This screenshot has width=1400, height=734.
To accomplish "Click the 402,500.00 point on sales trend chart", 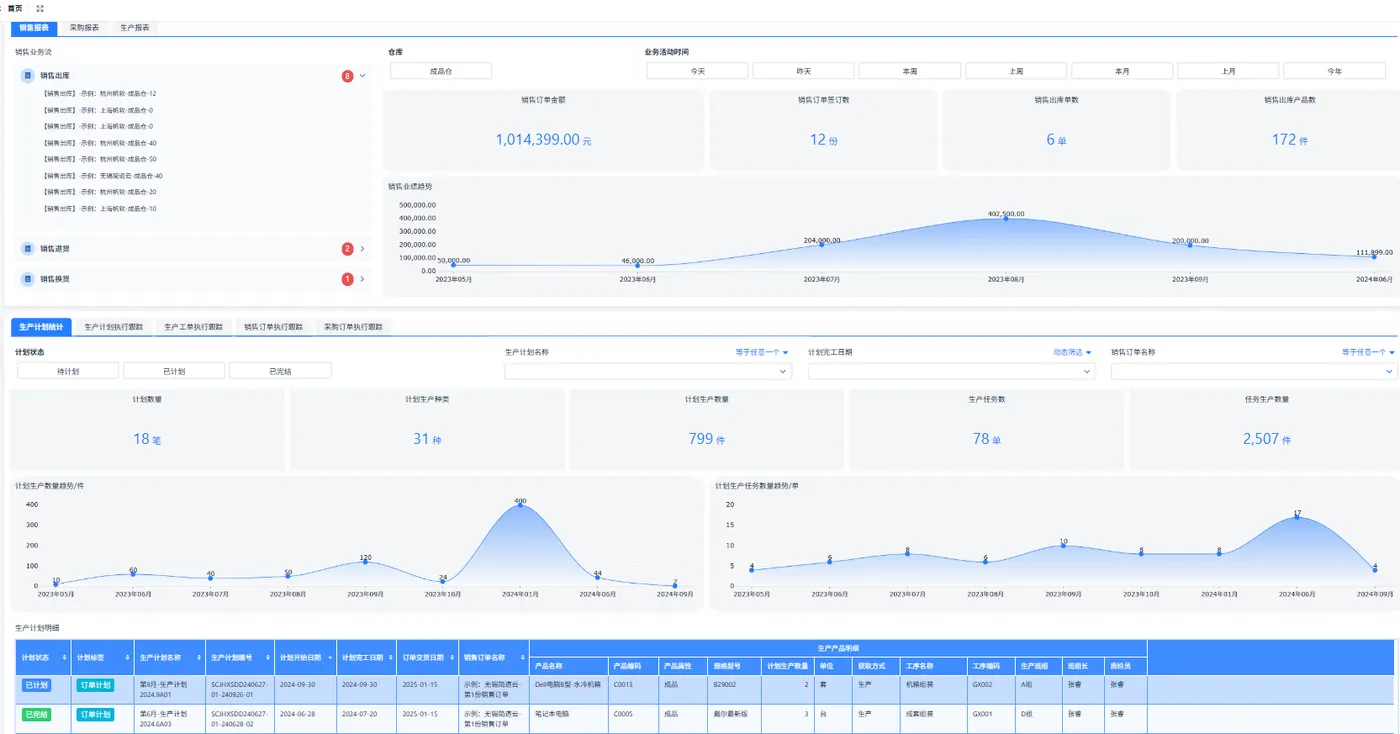I will coord(1006,218).
